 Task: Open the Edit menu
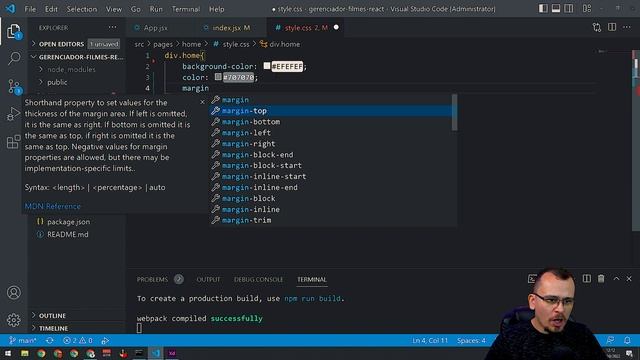pos(51,9)
